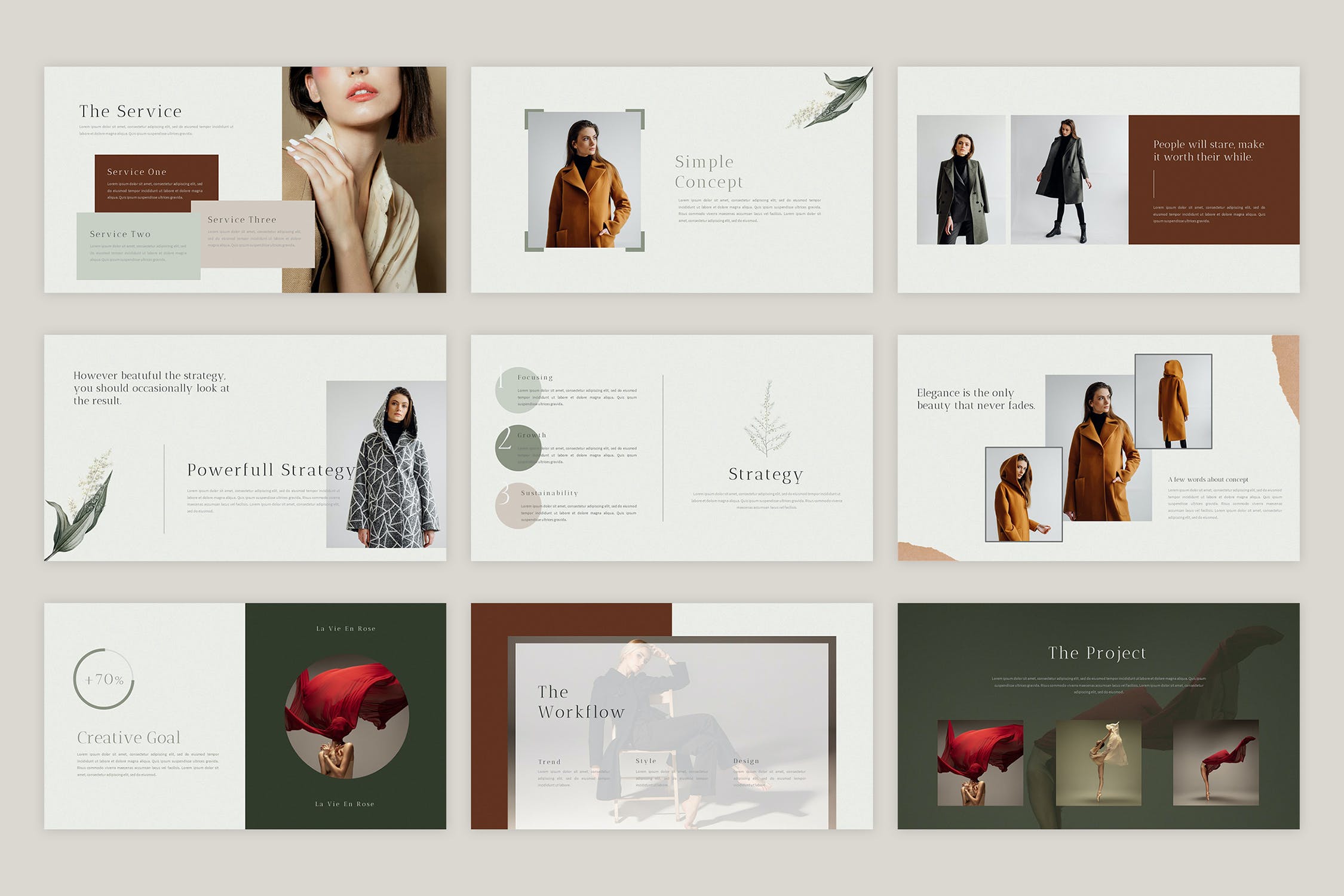Select the Powerfull Strategy title
This screenshot has width=1344, height=896.
tap(270, 470)
